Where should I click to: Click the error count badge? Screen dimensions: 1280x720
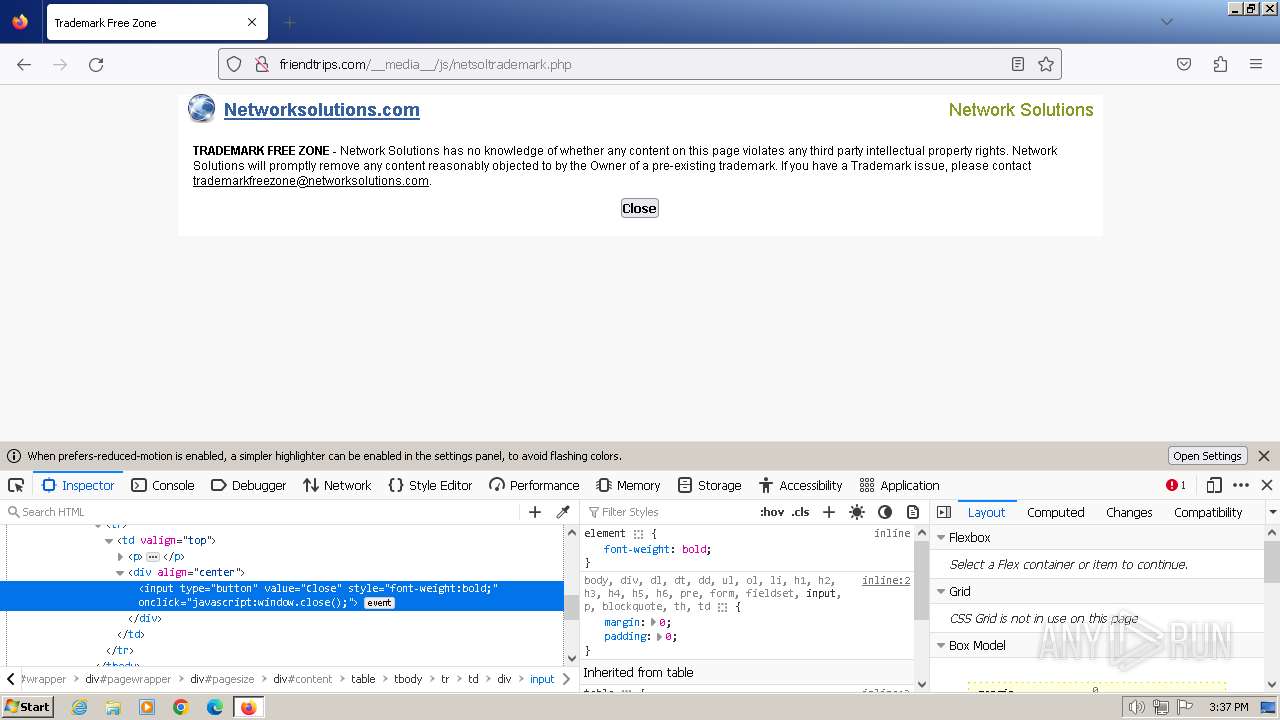[1176, 485]
